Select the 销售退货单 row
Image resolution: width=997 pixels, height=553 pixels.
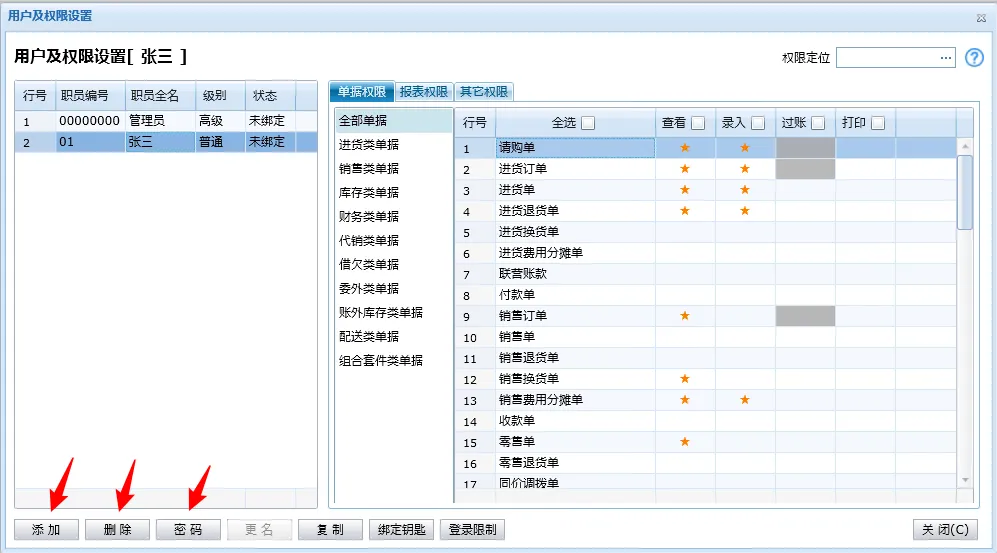point(706,357)
